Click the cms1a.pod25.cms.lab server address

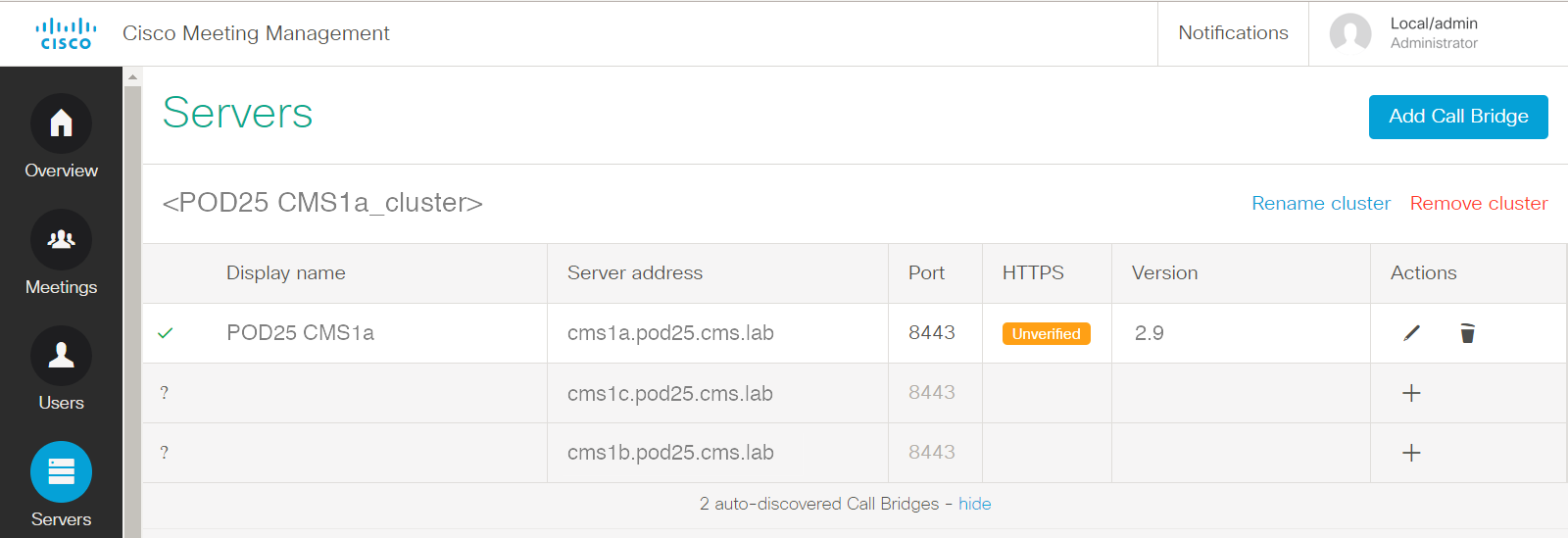pyautogui.click(x=670, y=333)
